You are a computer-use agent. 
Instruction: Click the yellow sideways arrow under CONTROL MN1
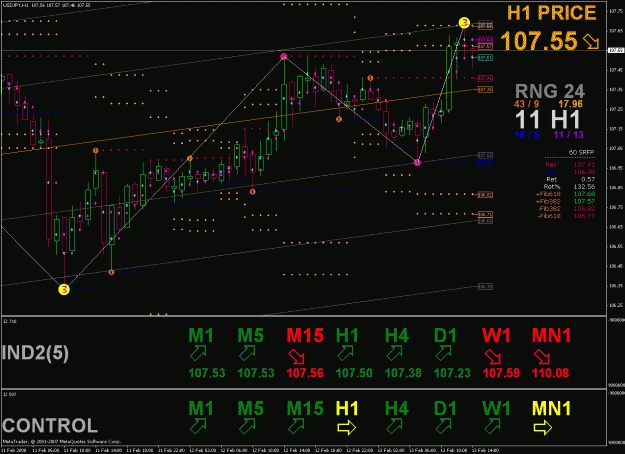click(x=543, y=428)
